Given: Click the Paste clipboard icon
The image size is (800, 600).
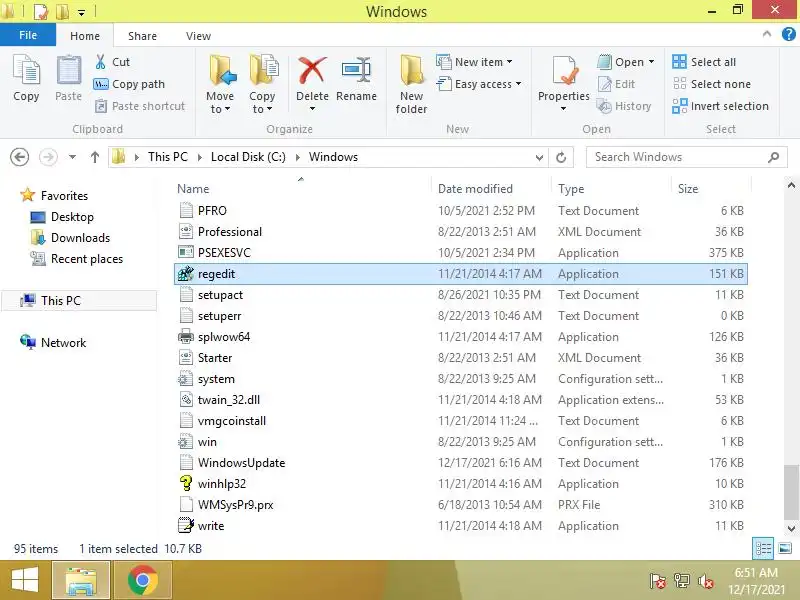Looking at the screenshot, I should (x=68, y=79).
